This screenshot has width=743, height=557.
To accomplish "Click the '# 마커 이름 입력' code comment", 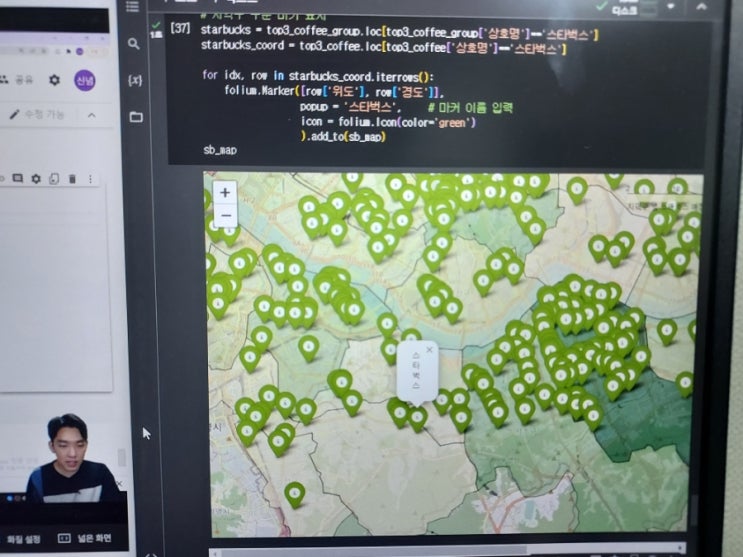I will click(470, 108).
